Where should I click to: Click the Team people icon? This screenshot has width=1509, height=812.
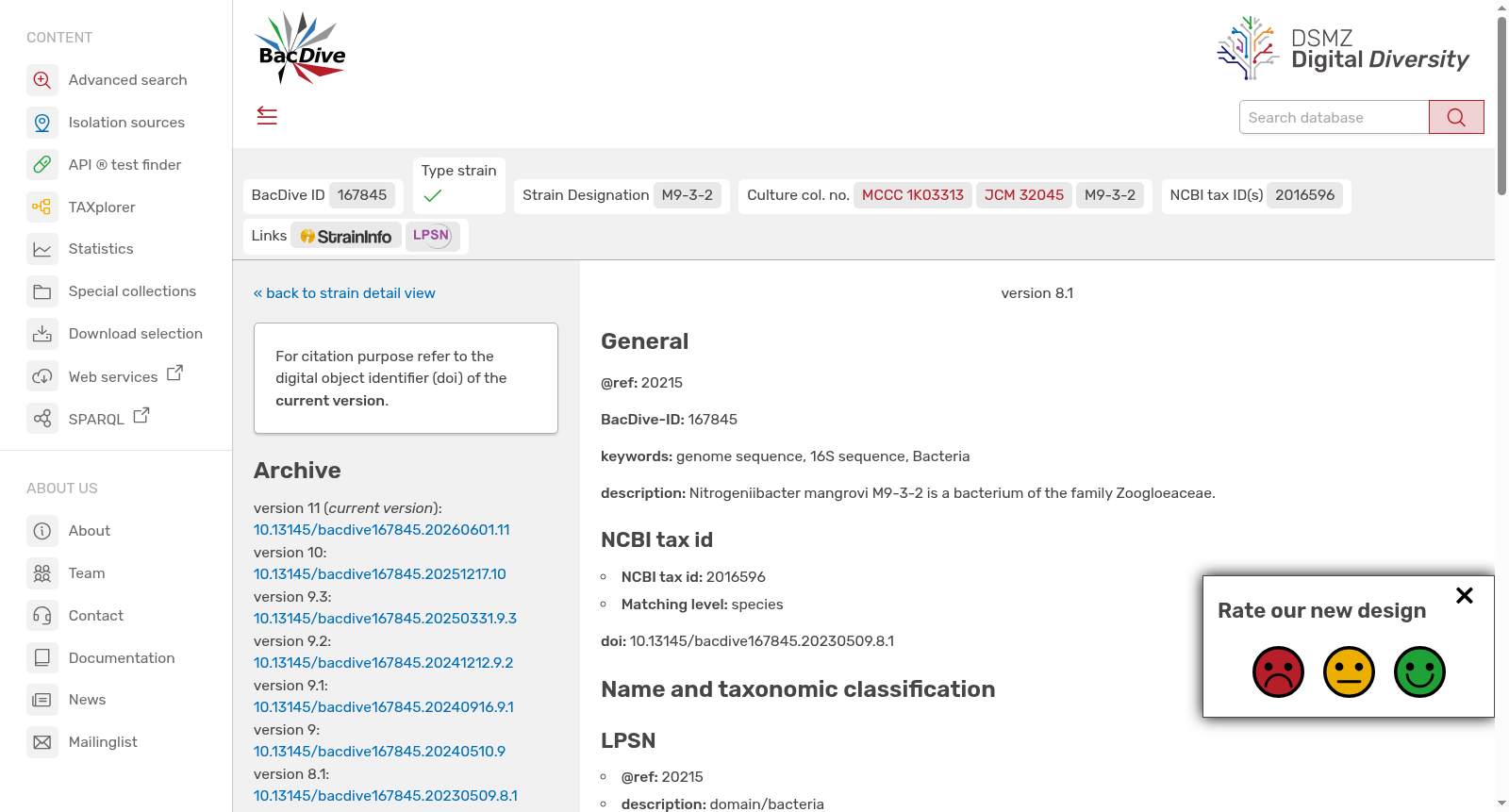[42, 573]
